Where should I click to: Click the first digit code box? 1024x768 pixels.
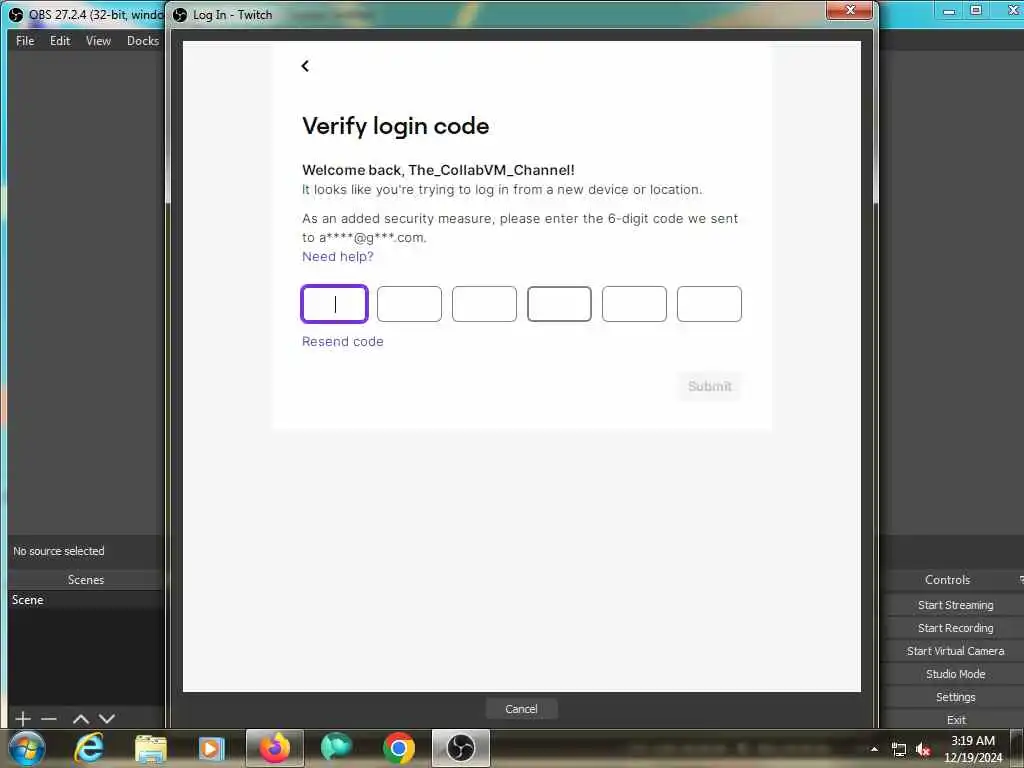334,304
